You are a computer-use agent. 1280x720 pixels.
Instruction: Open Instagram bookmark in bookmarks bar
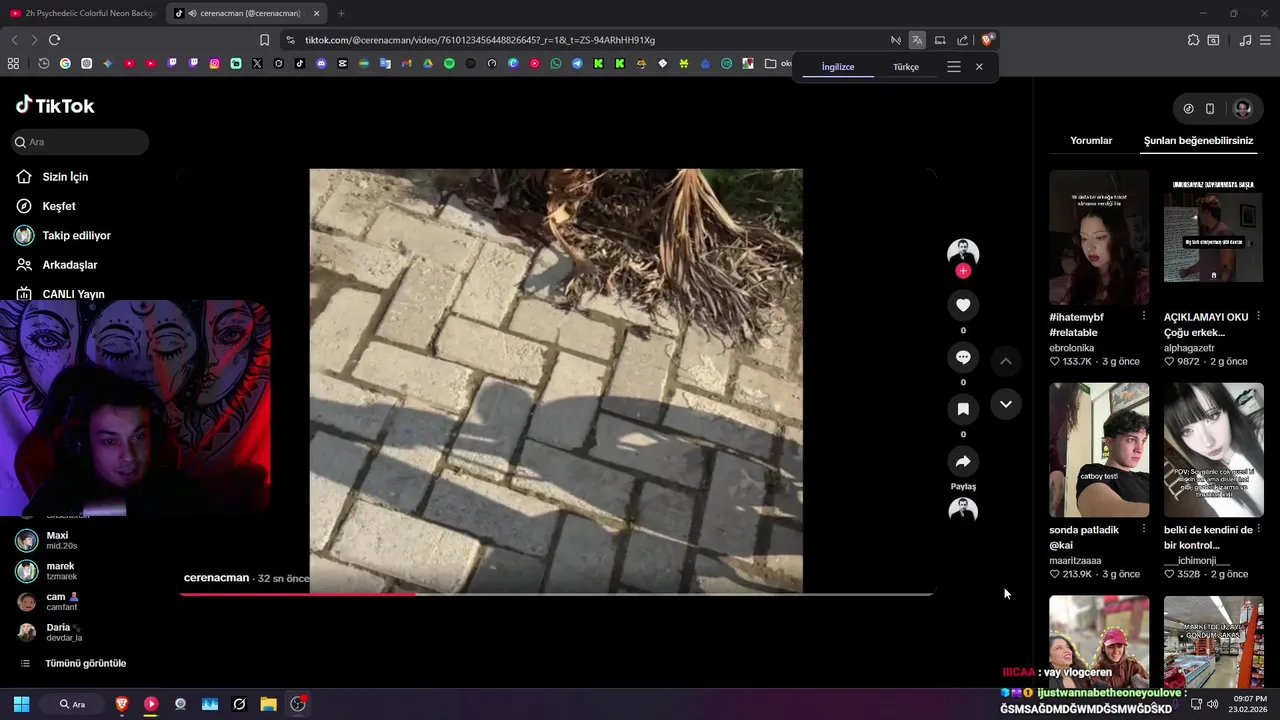point(214,64)
